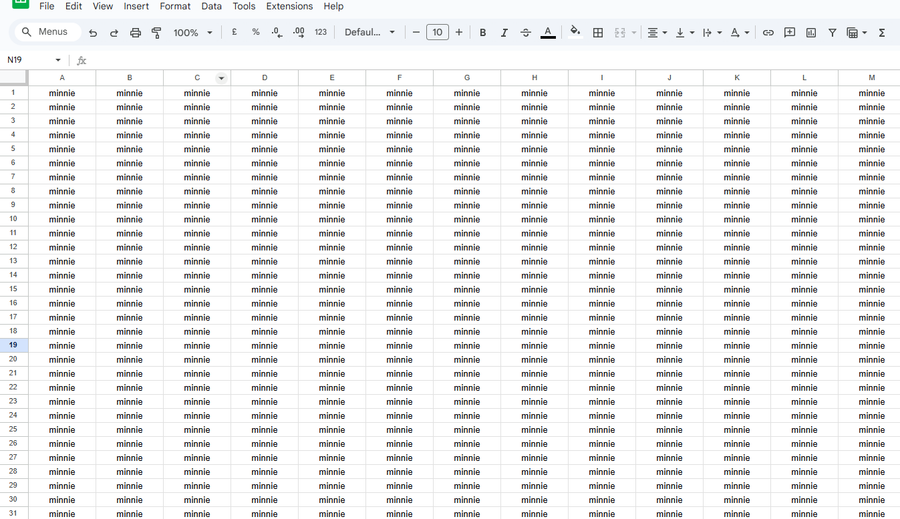Open the horizontal align dropdown
Image resolution: width=900 pixels, height=519 pixels.
point(657,33)
